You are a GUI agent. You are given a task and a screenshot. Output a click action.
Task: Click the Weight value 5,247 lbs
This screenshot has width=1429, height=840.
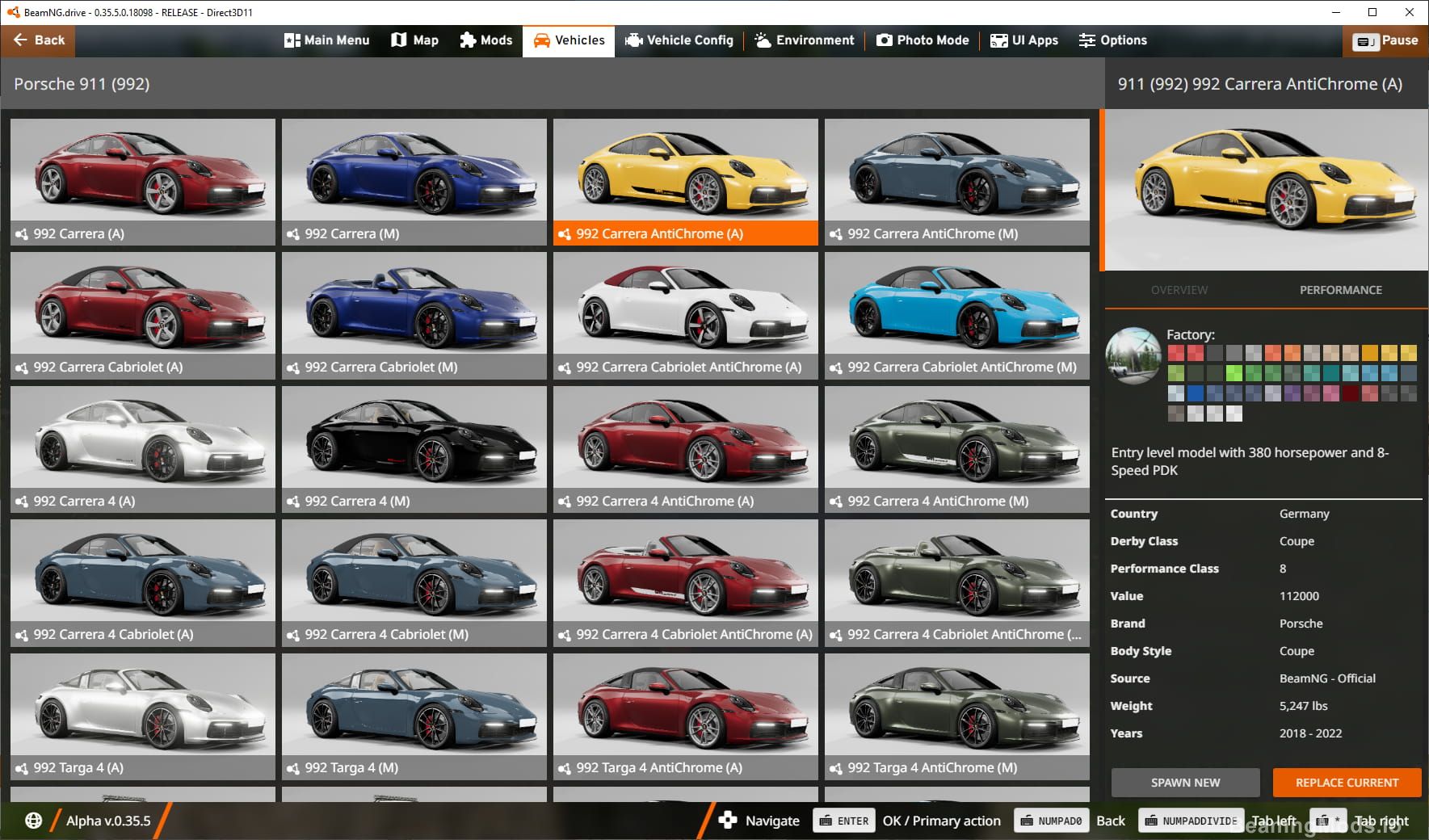1303,706
